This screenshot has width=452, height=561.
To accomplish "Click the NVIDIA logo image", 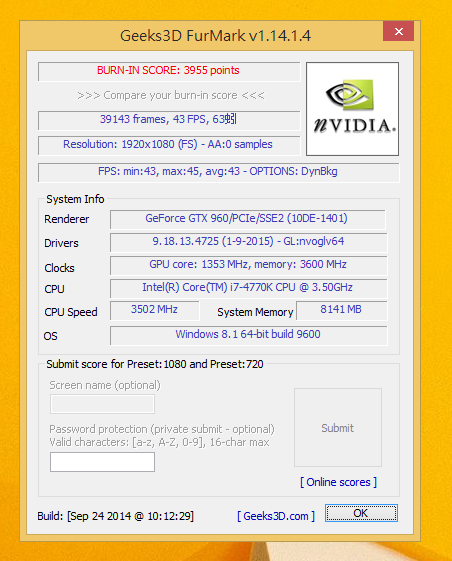I will click(353, 109).
